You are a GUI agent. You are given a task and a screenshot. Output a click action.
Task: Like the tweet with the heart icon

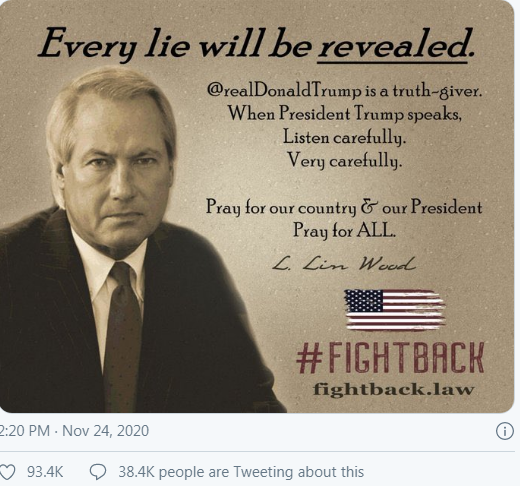(7, 472)
